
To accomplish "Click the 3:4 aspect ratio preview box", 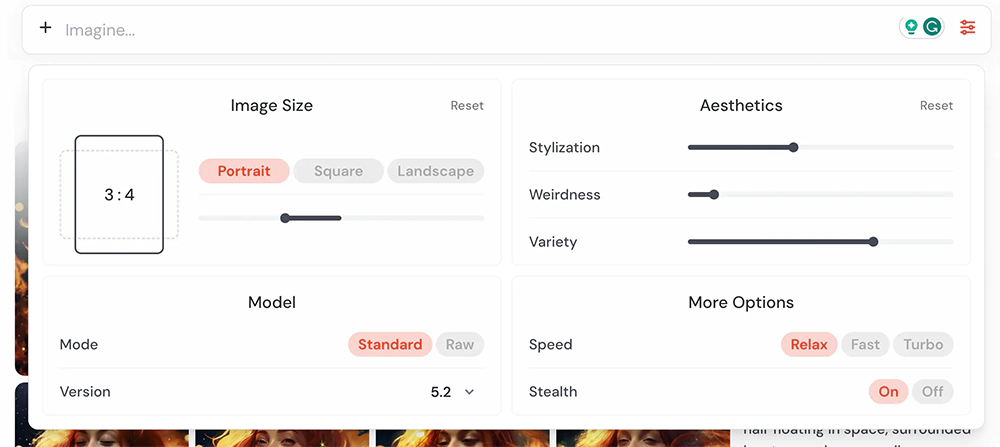I will click(119, 194).
